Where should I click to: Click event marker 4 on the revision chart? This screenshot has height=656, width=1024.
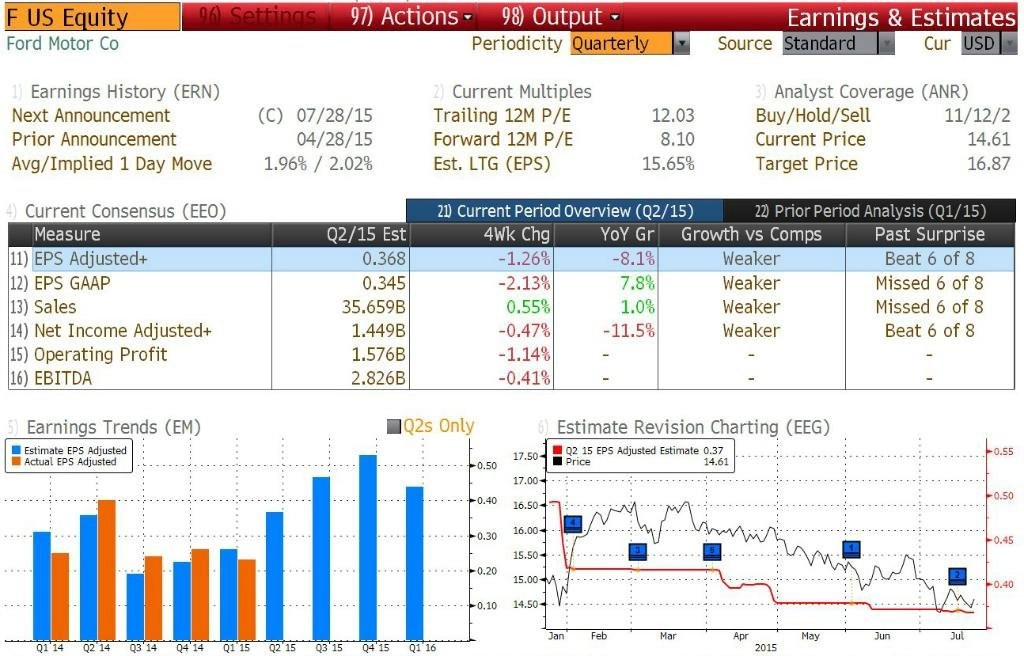point(573,523)
